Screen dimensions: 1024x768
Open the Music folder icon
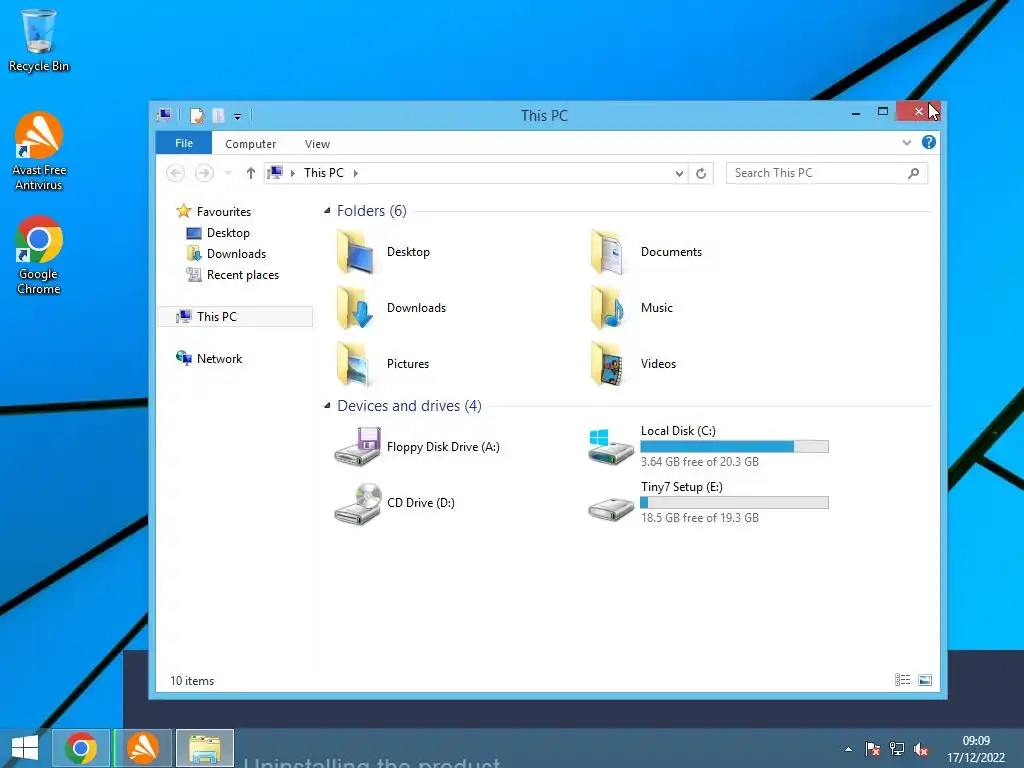tap(608, 308)
